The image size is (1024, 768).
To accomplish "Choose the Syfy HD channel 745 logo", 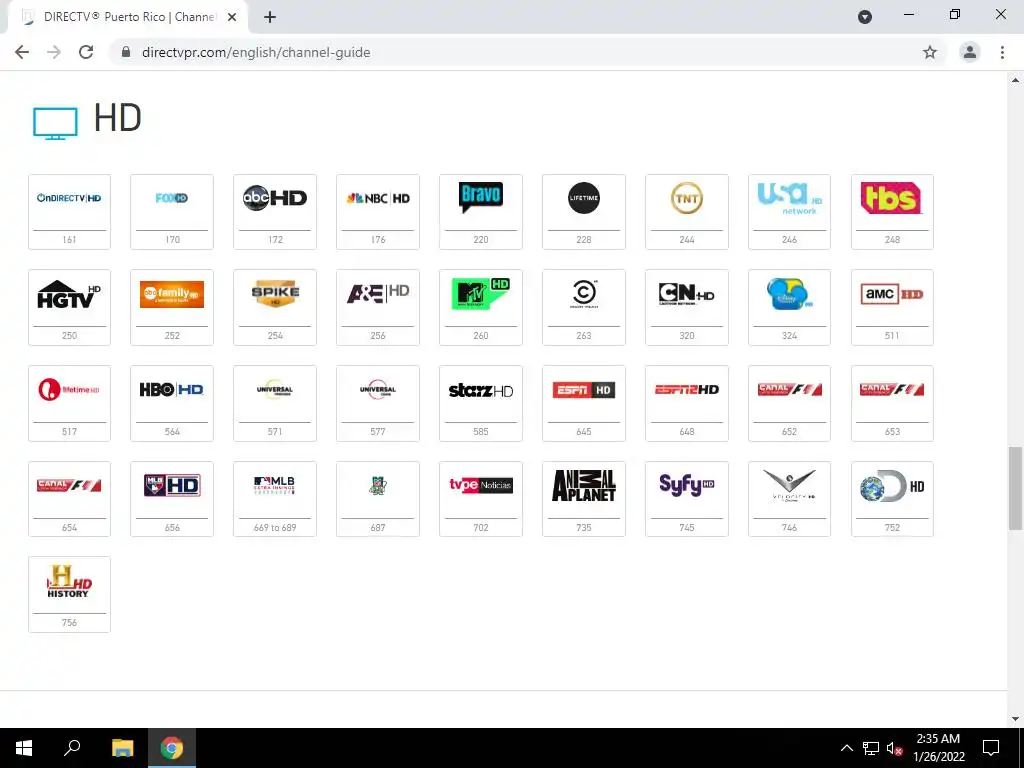I will point(686,485).
